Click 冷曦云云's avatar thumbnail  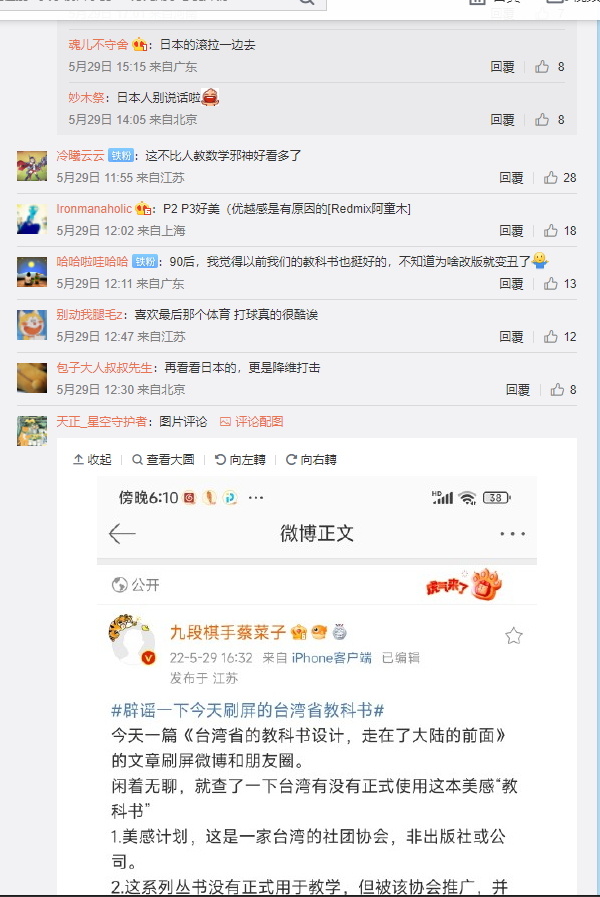(32, 166)
